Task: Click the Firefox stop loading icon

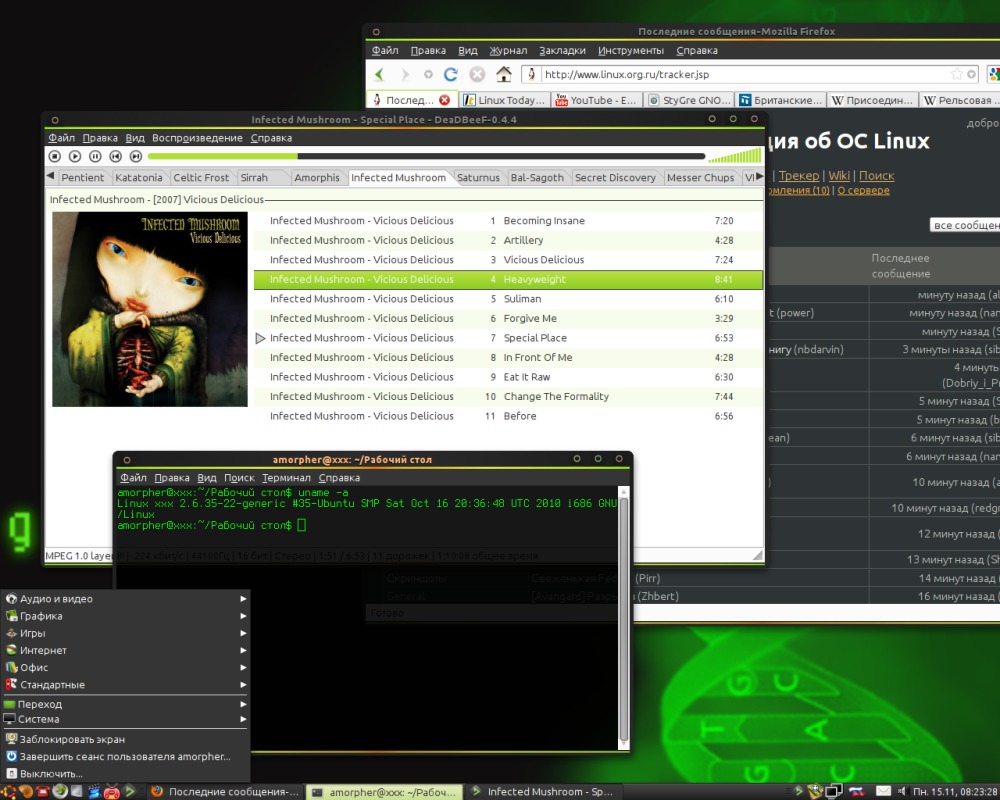Action: [x=477, y=75]
